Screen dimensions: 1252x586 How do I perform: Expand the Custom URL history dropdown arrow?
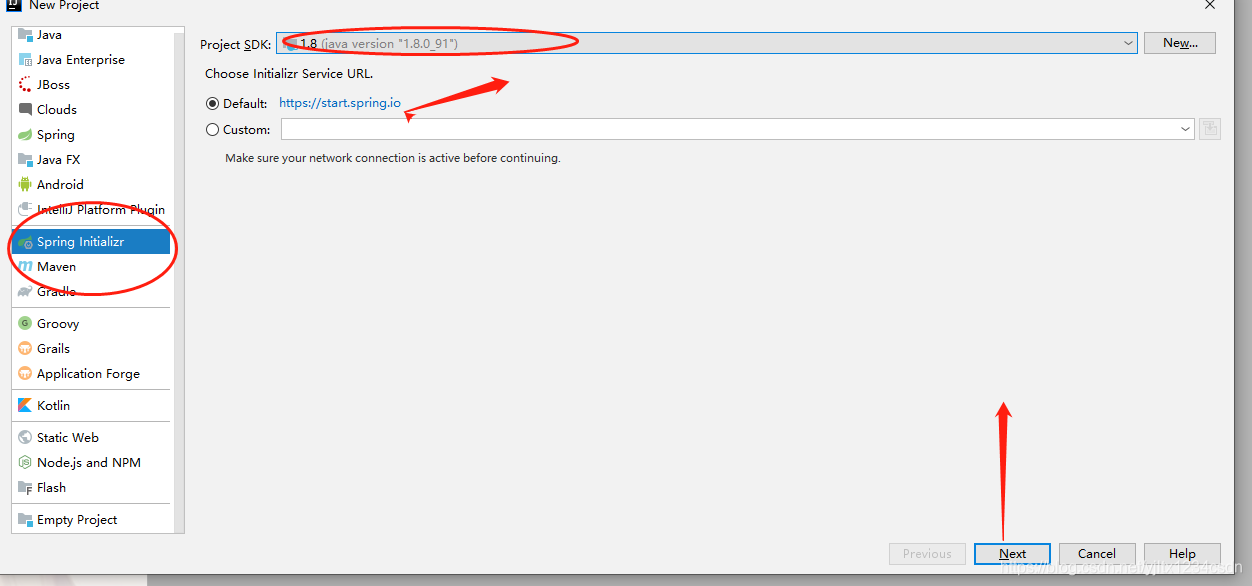[1186, 129]
